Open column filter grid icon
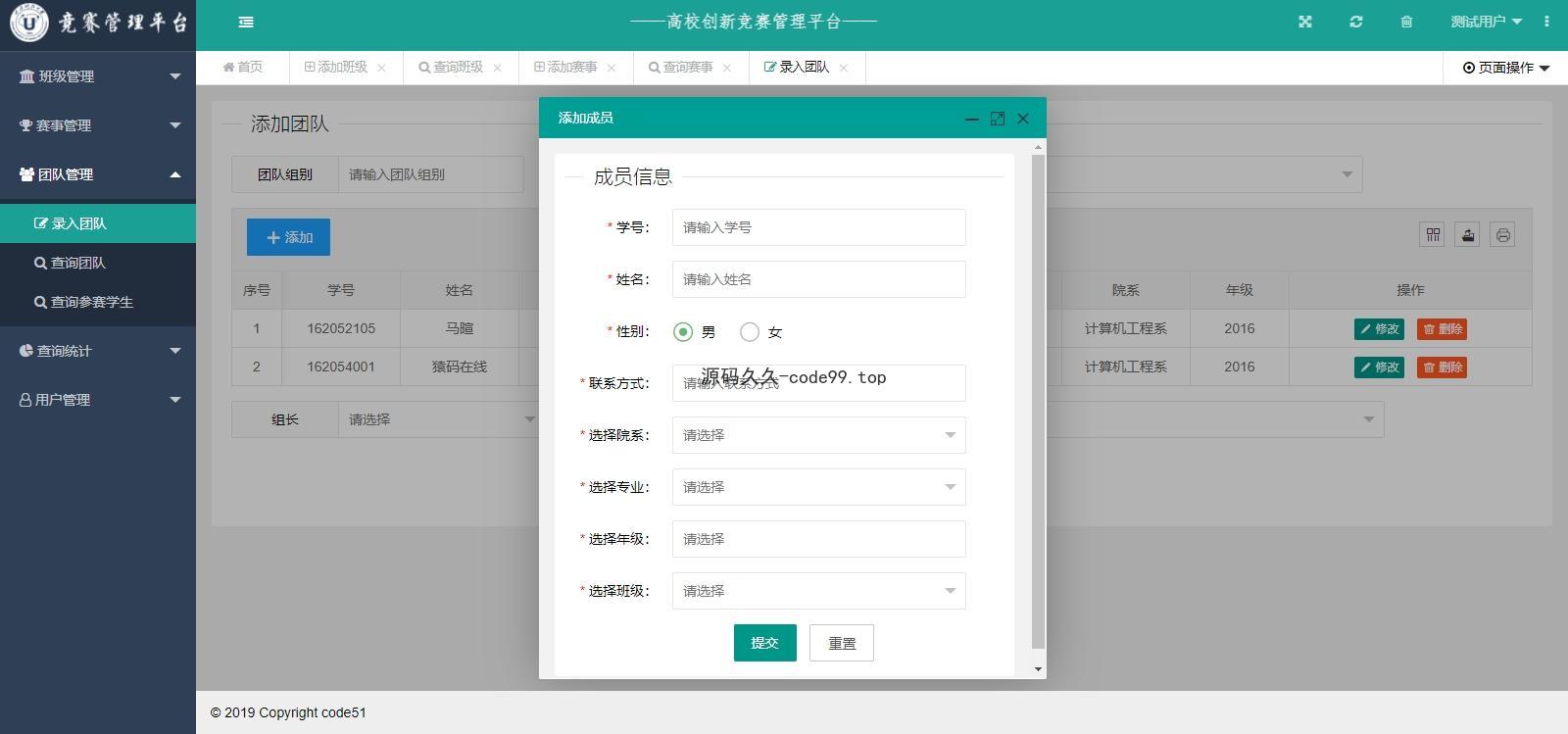This screenshot has height=734, width=1568. point(1433,234)
